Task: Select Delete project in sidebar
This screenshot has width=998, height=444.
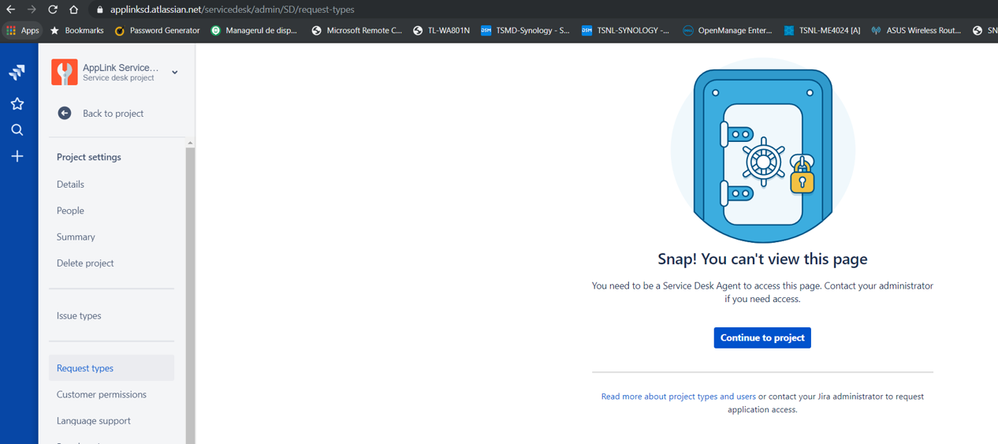Action: pos(85,263)
